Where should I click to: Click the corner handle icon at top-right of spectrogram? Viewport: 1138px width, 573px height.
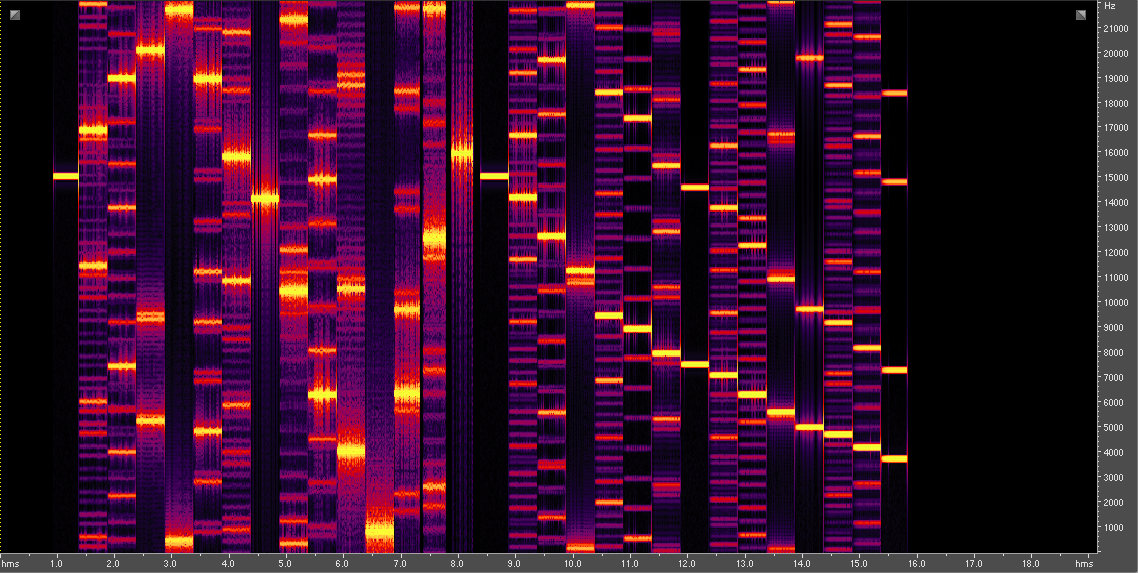(1081, 15)
